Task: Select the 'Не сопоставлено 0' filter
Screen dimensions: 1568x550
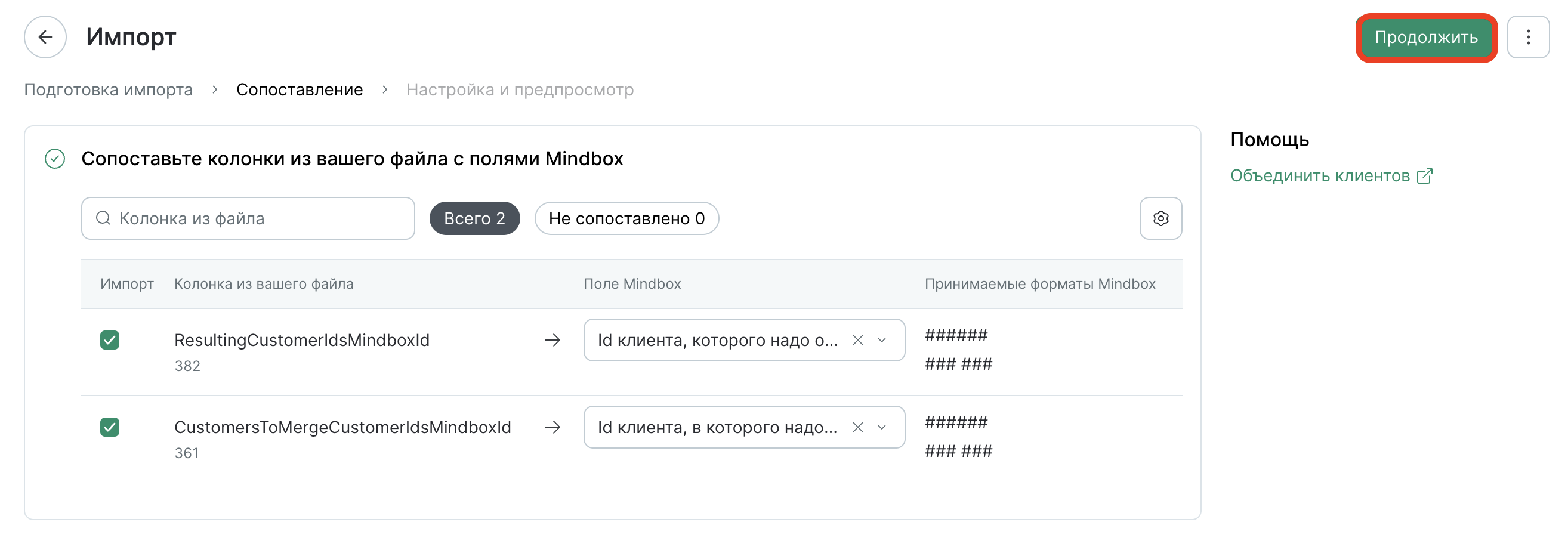Action: [x=626, y=218]
